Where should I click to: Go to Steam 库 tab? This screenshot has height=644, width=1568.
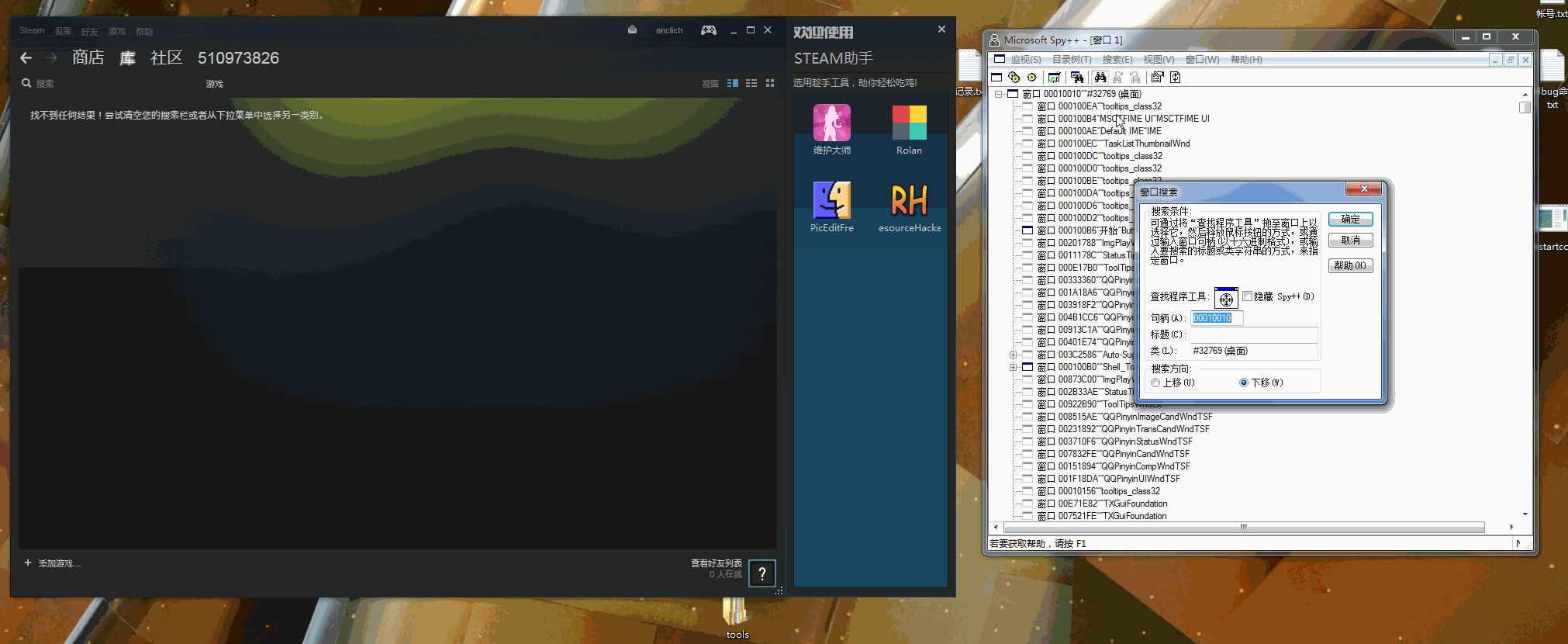[127, 57]
